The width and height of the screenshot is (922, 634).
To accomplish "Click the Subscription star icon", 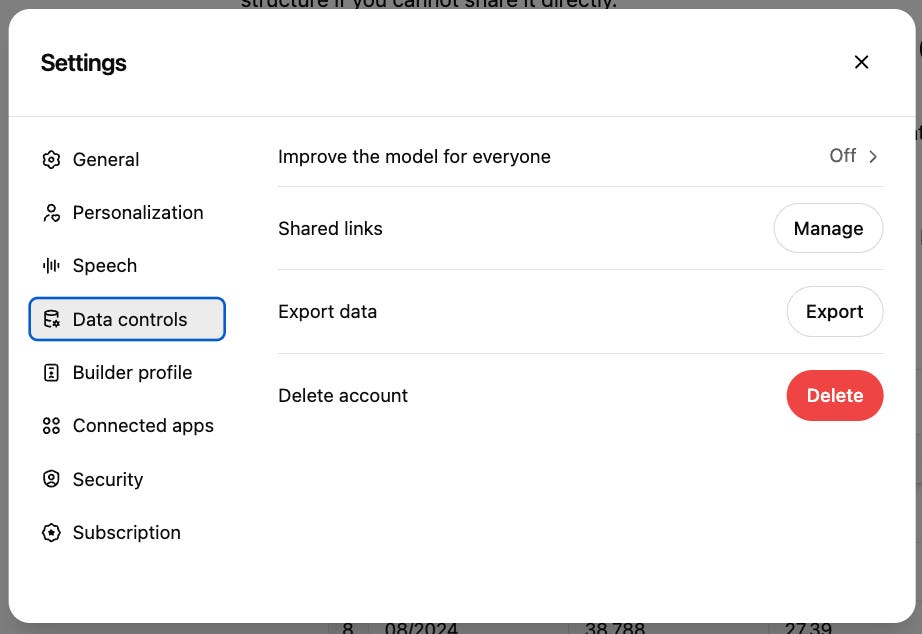I will [x=51, y=532].
